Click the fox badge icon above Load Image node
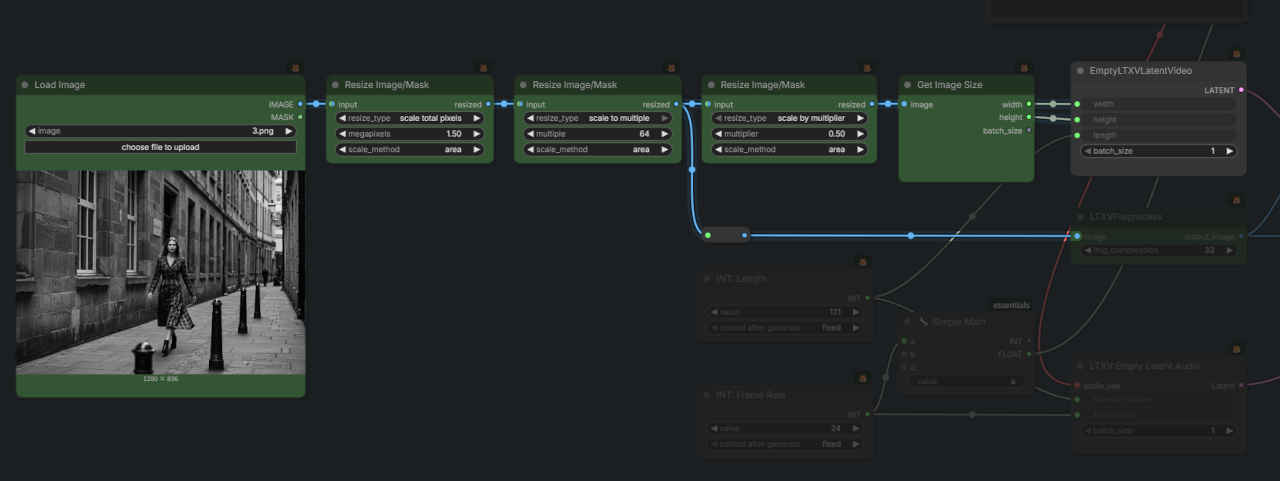The height and width of the screenshot is (481, 1280). 295,68
